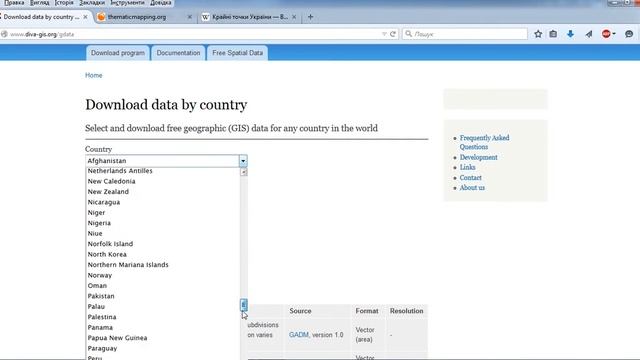Open the ABP icon dropdown arrow

614,34
